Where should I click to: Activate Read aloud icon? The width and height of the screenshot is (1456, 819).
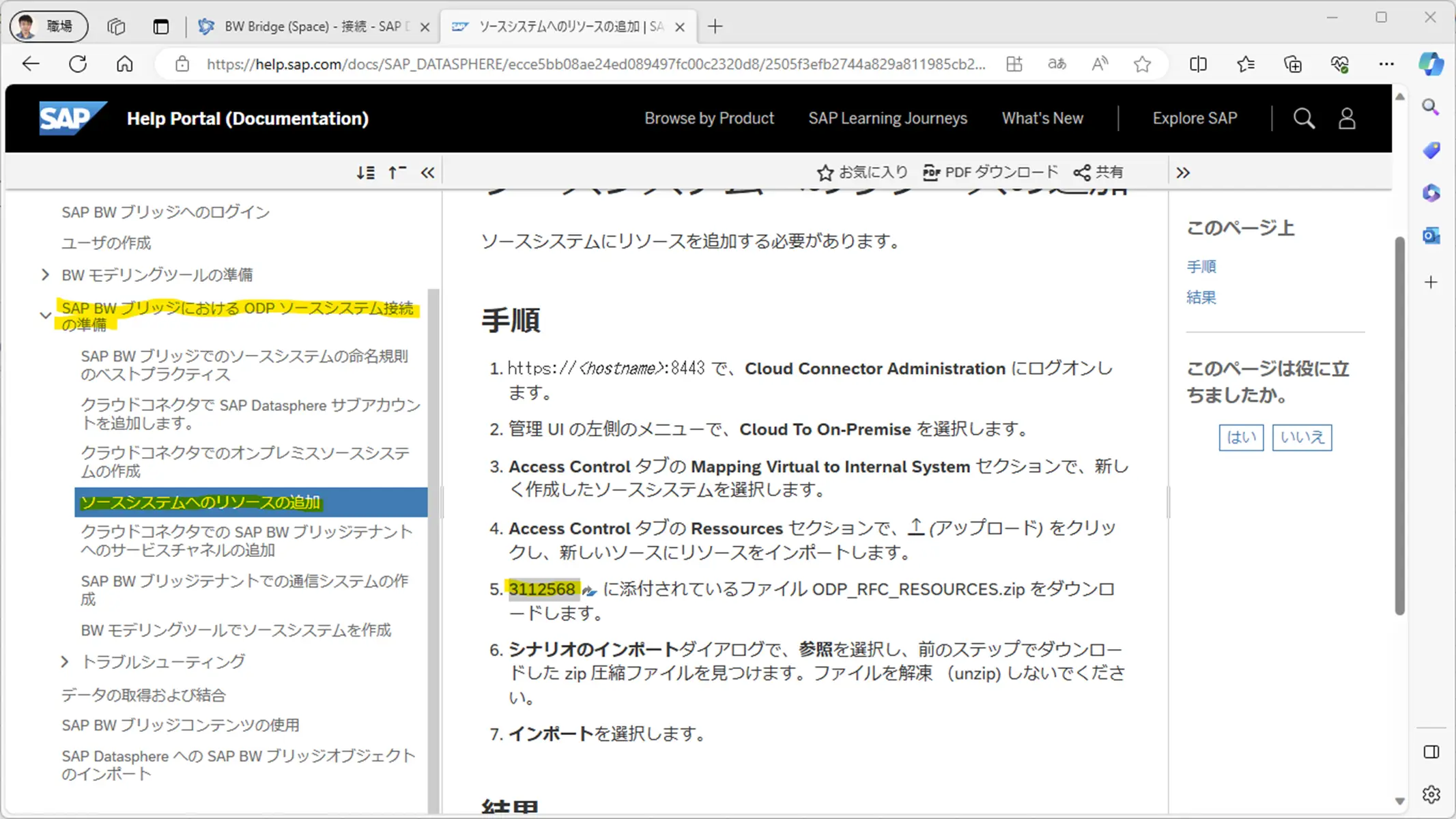pos(1100,64)
